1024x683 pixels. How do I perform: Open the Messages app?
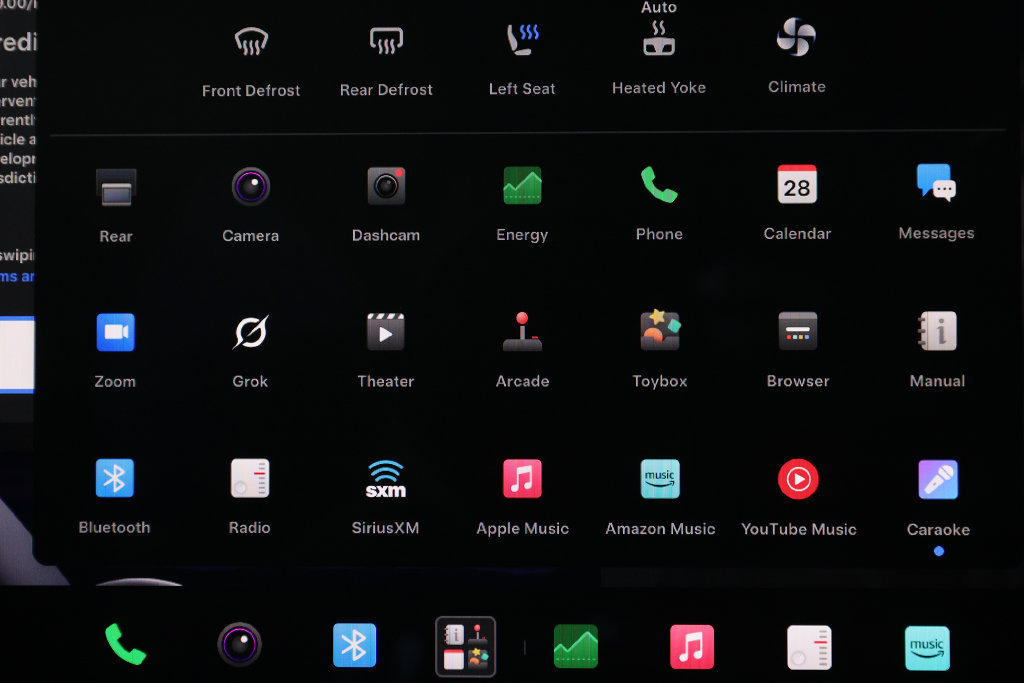[x=936, y=183]
